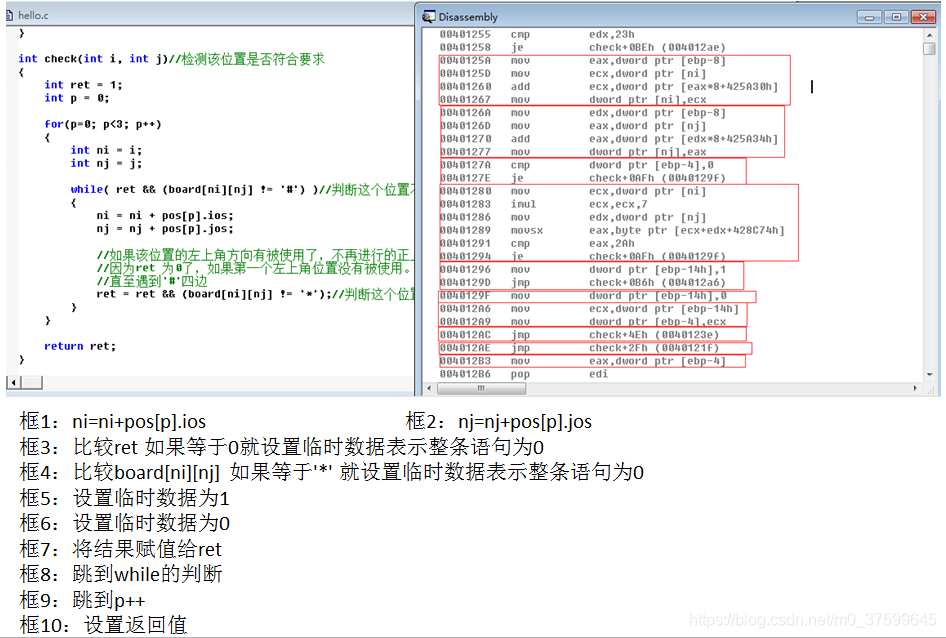
Task: Click horizontal scrollbar thumb in Disassembly
Action: 481,389
